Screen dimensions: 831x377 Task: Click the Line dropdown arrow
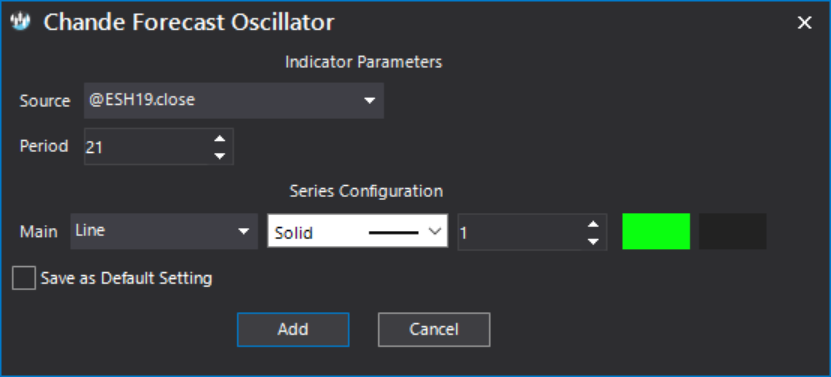click(243, 231)
